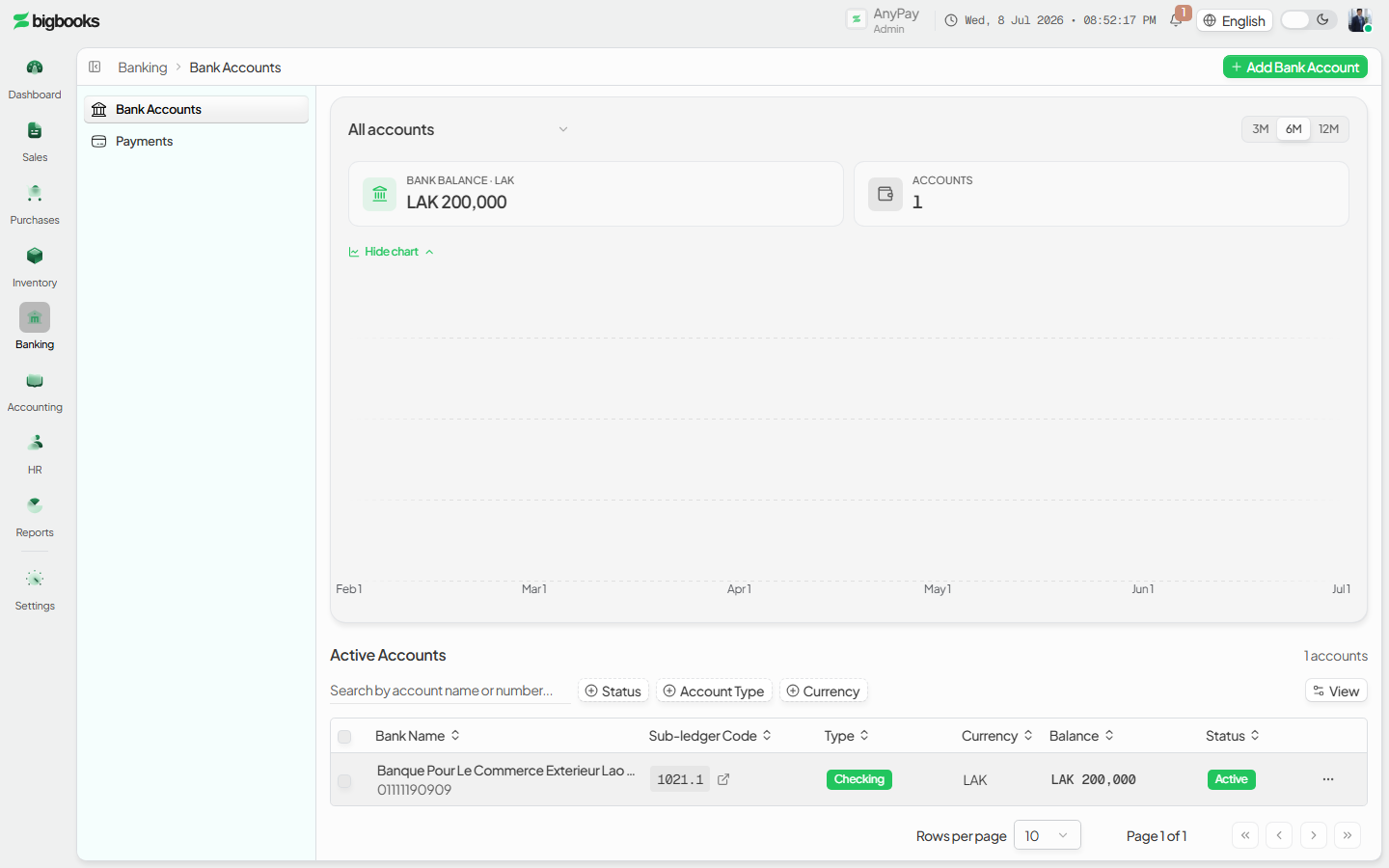Click the bank balance building icon
1389x868 pixels.
(x=380, y=194)
